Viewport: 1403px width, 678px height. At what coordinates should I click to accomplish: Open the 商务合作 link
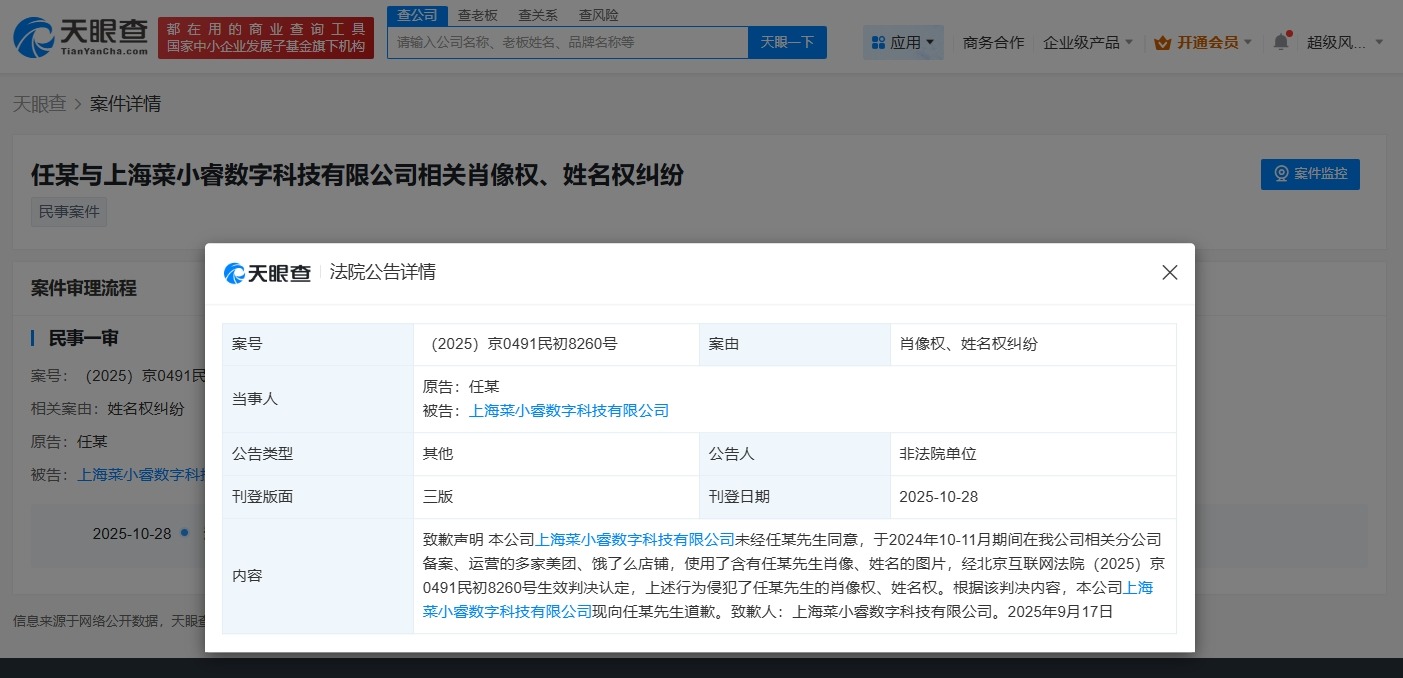(x=993, y=42)
